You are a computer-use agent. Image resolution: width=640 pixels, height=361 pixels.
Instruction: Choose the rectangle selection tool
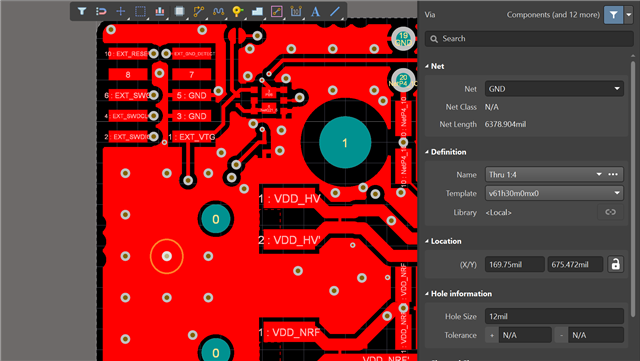point(140,11)
